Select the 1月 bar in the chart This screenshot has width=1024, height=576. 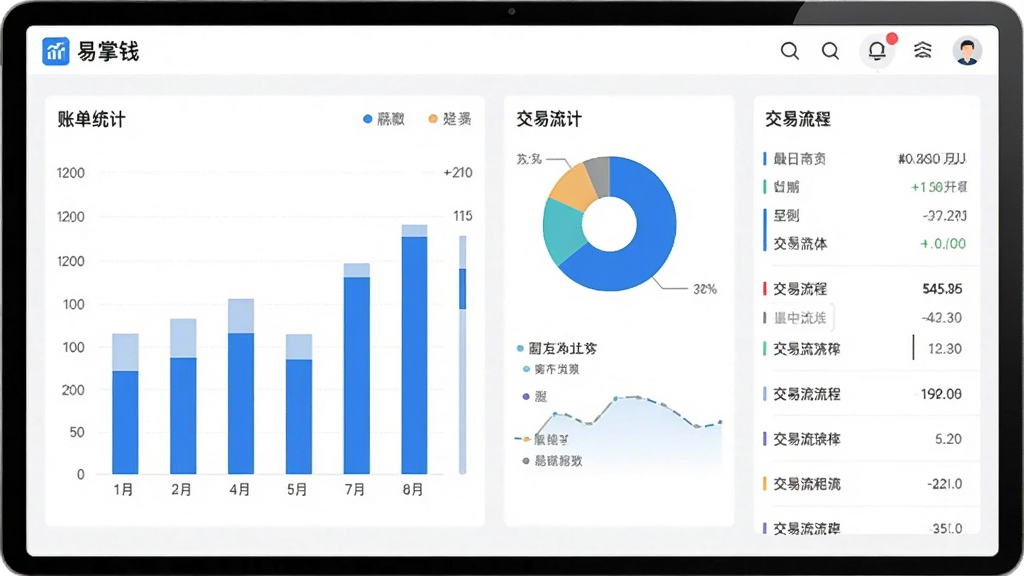(x=125, y=404)
